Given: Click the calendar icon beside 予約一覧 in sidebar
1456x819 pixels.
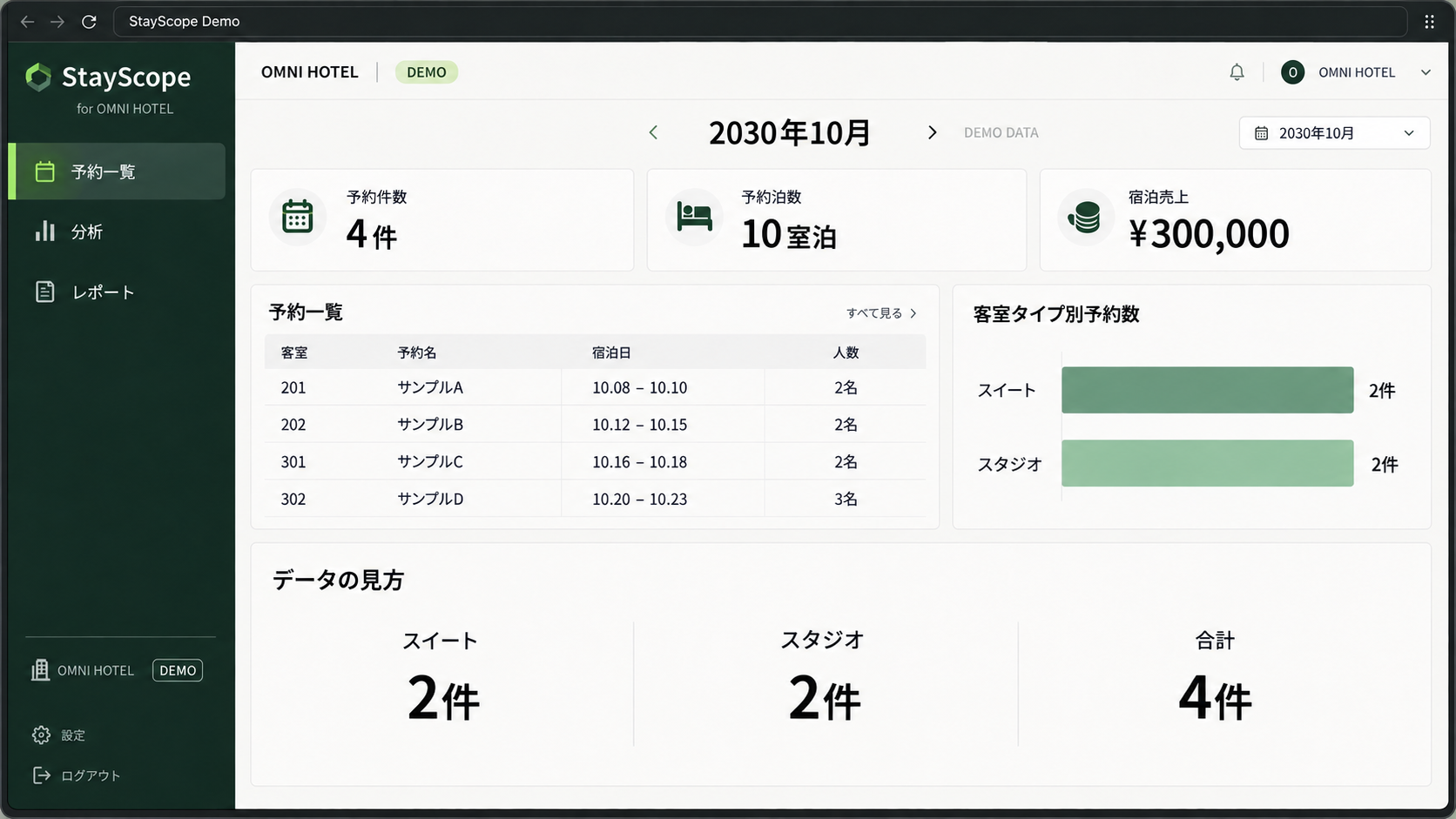Looking at the screenshot, I should [x=44, y=171].
